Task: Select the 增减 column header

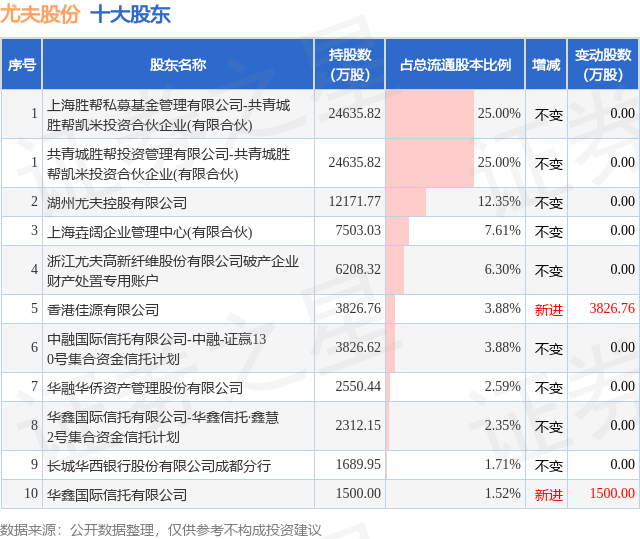Action: point(546,64)
